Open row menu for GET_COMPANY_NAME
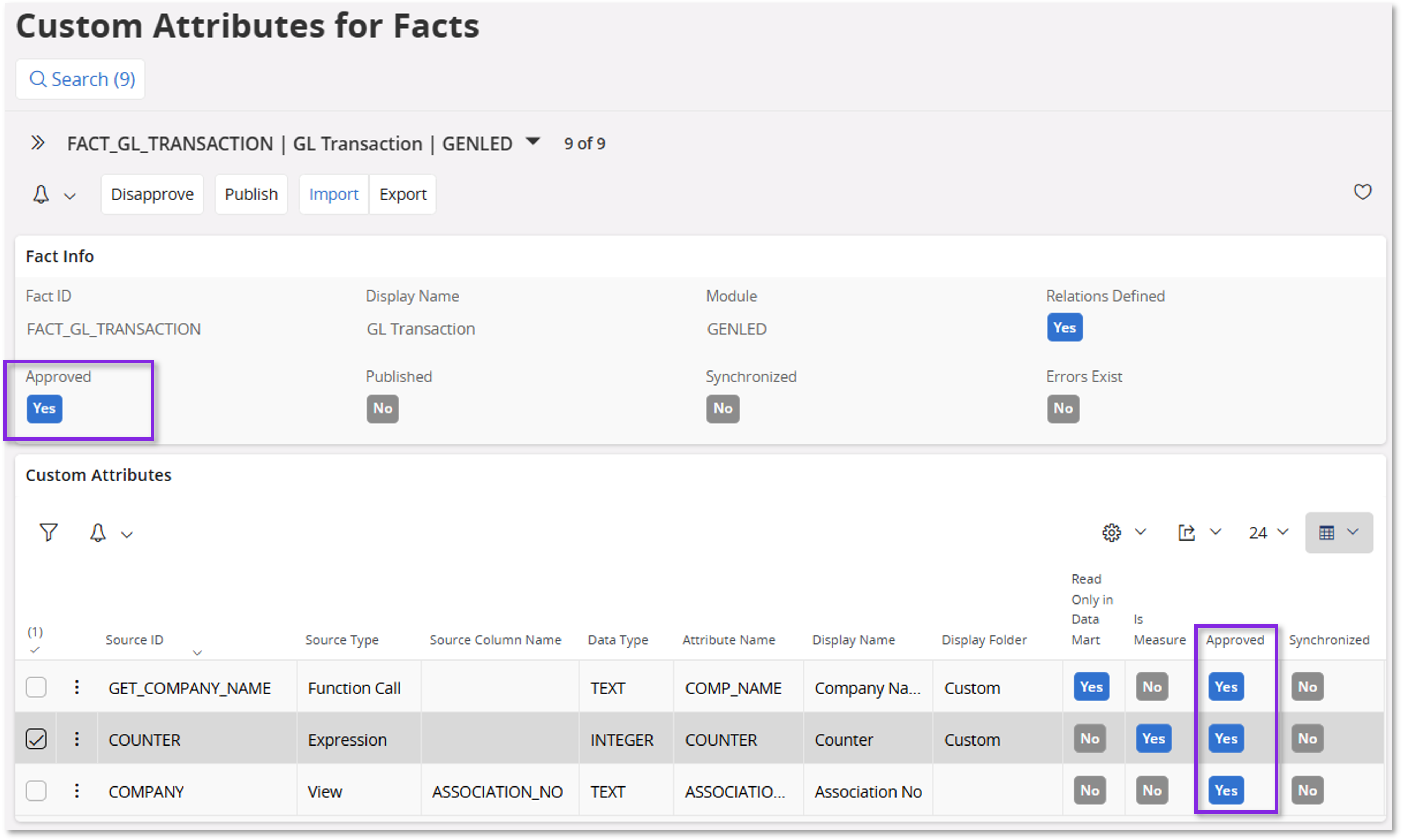Viewport: 1402px width, 840px height. click(76, 687)
